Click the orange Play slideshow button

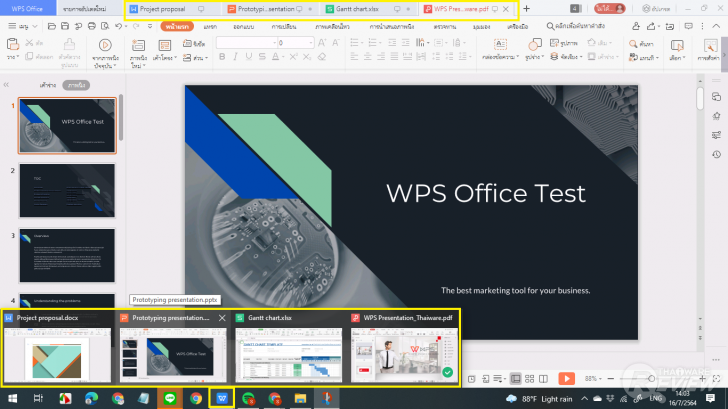(566, 379)
